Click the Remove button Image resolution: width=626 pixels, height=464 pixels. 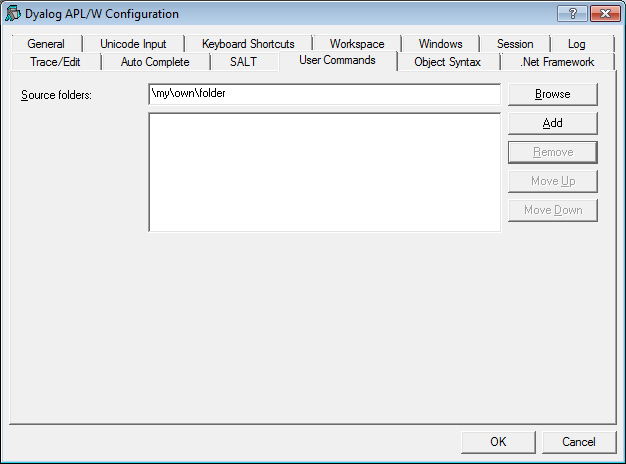coord(553,152)
